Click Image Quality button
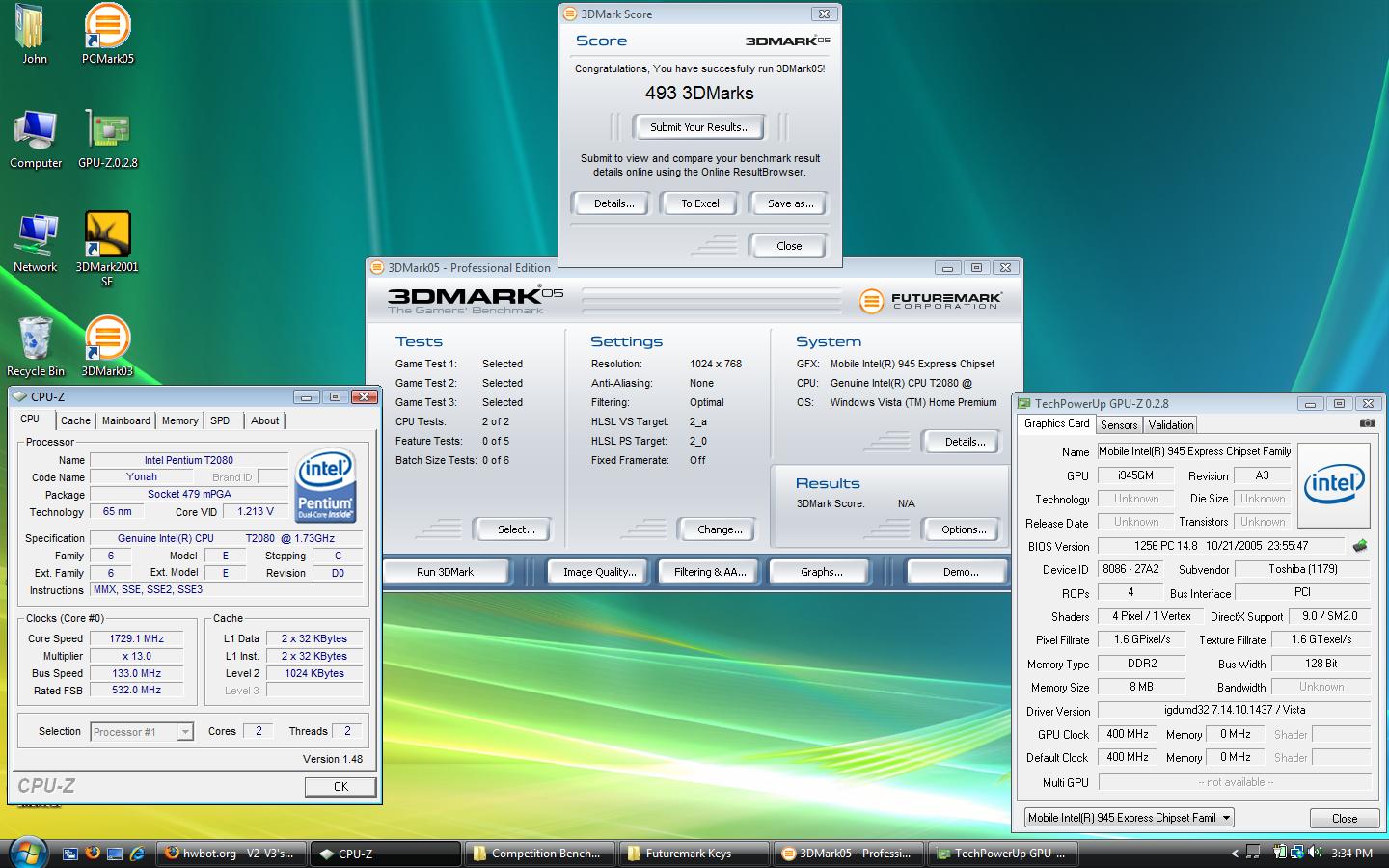The image size is (1389, 868). pos(599,572)
